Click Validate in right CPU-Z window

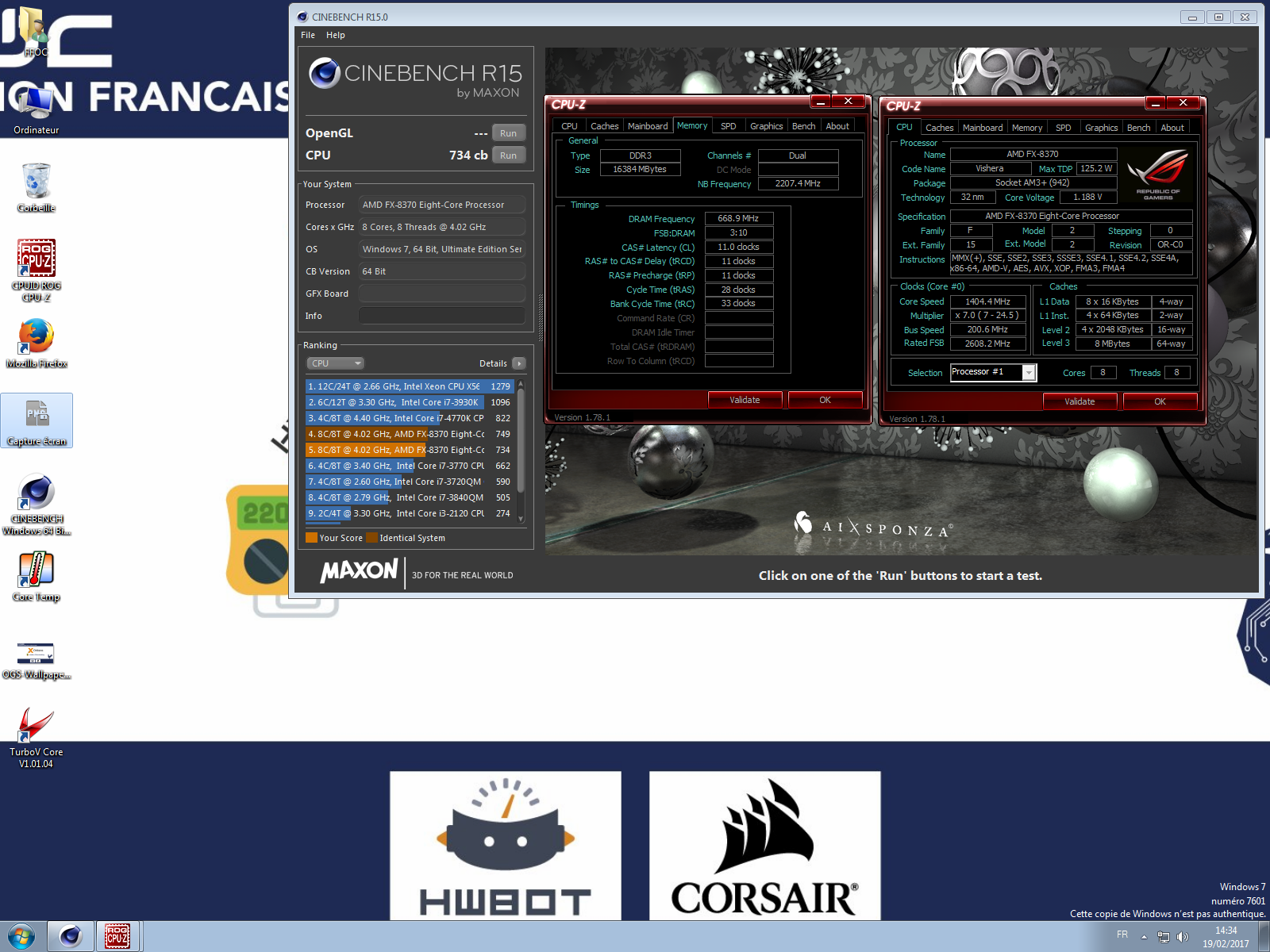tap(1079, 401)
